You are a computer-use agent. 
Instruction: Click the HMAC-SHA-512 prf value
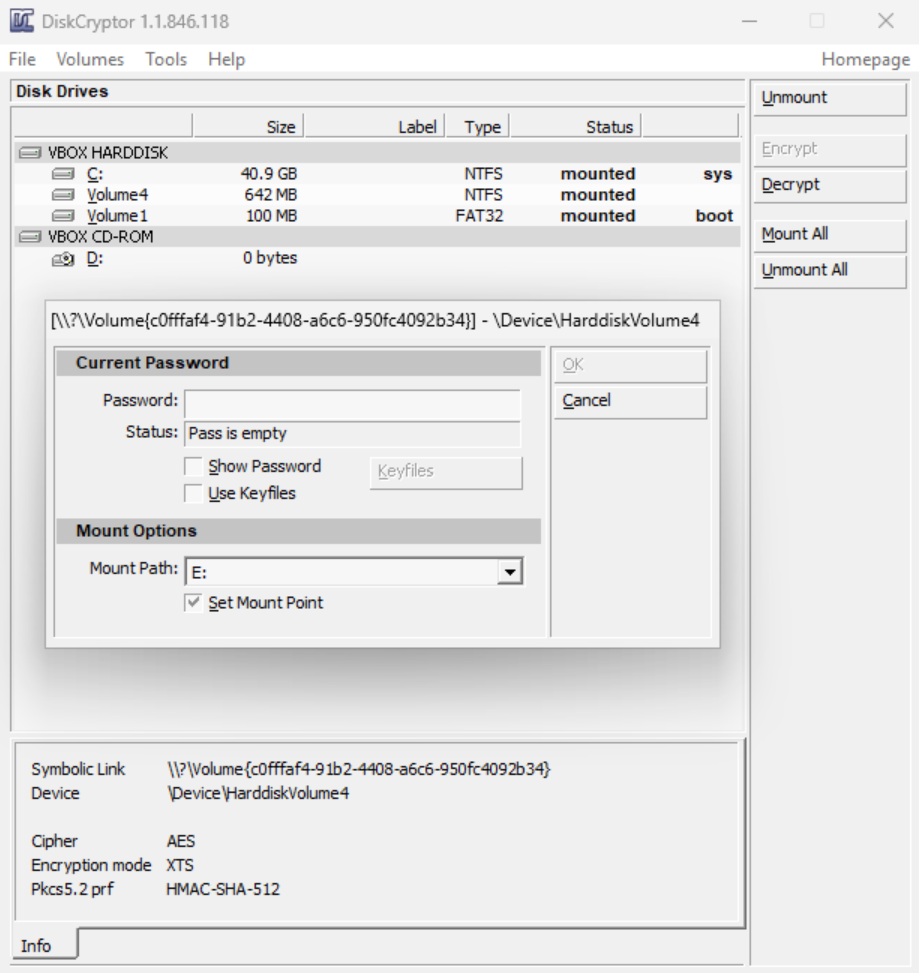[x=223, y=889]
